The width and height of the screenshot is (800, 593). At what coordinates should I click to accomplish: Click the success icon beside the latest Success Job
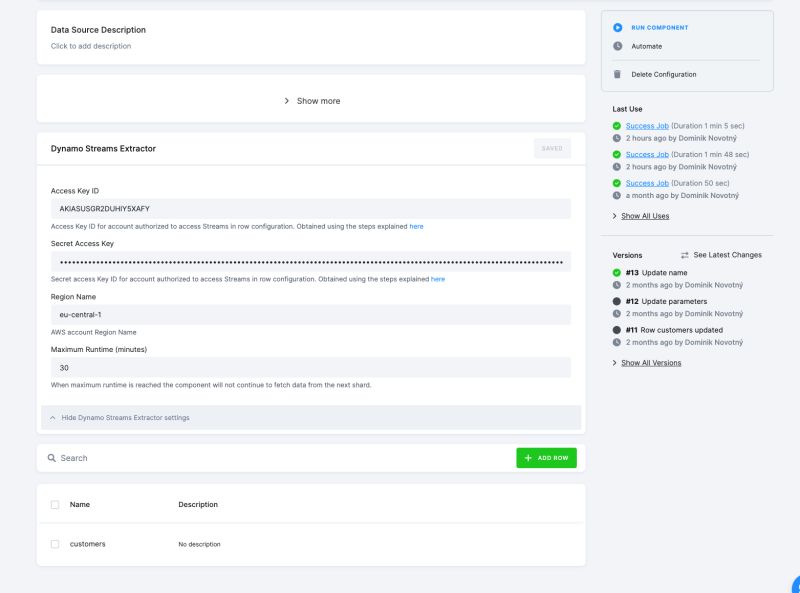615,125
